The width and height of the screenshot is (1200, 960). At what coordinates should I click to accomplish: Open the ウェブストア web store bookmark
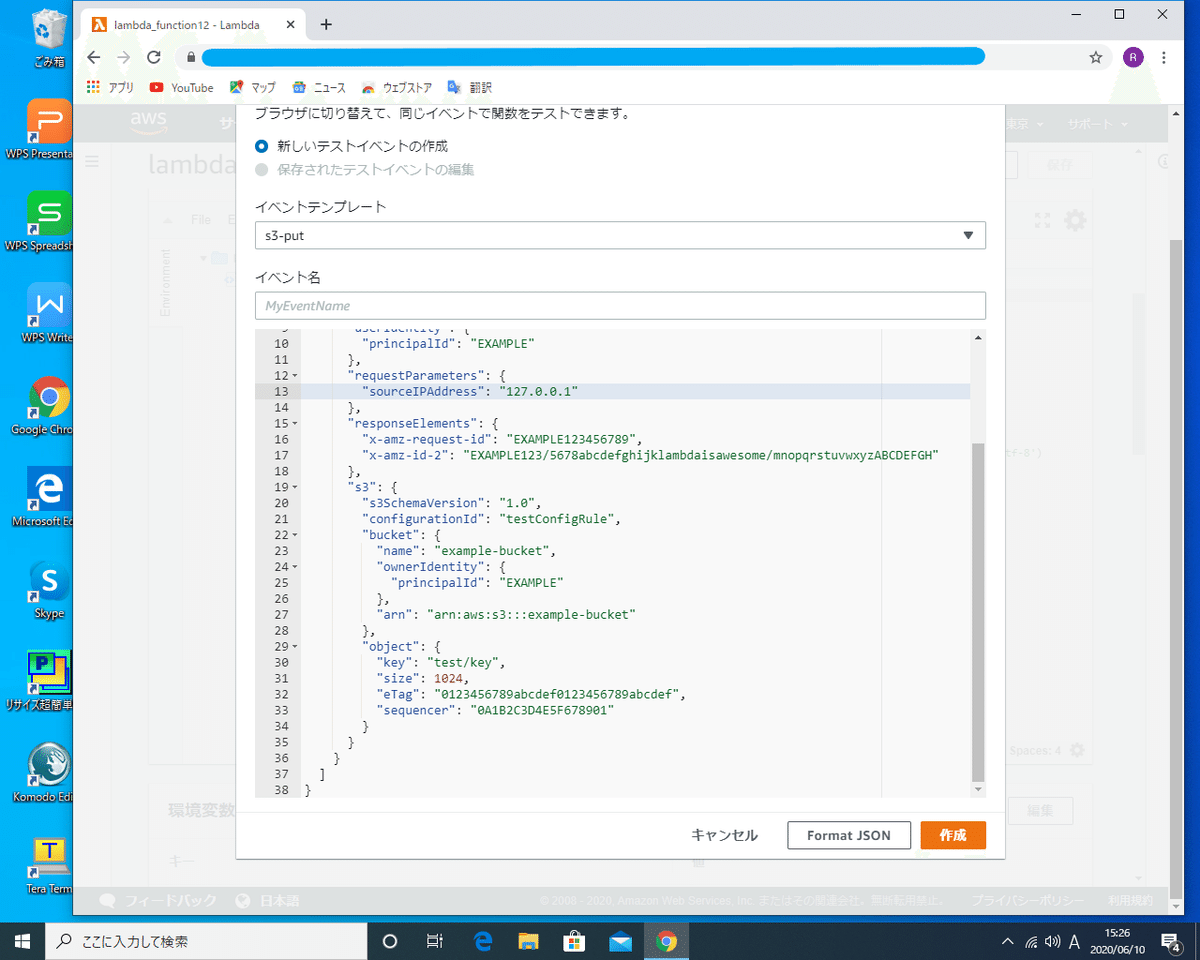(397, 88)
